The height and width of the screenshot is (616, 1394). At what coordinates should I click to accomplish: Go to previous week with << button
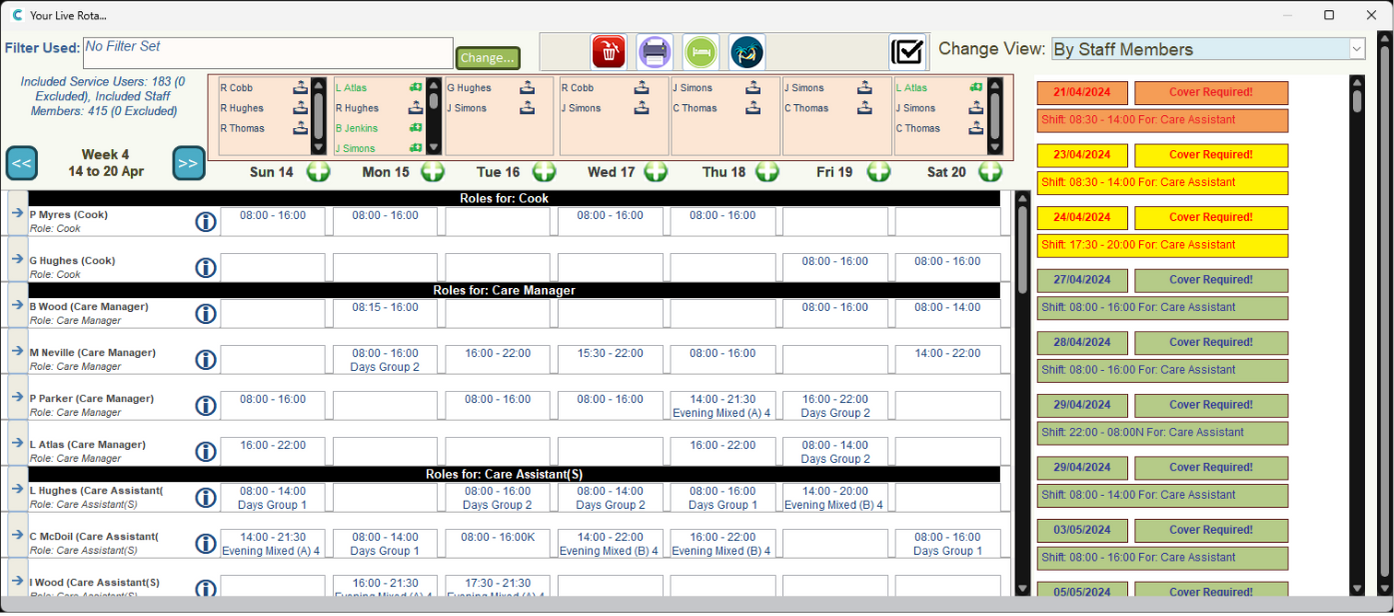click(21, 163)
